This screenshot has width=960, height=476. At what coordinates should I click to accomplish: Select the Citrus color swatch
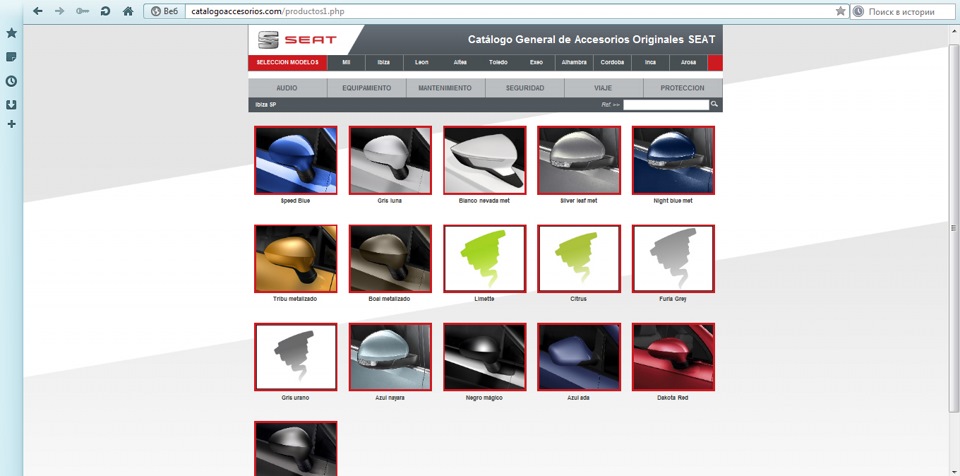click(579, 259)
